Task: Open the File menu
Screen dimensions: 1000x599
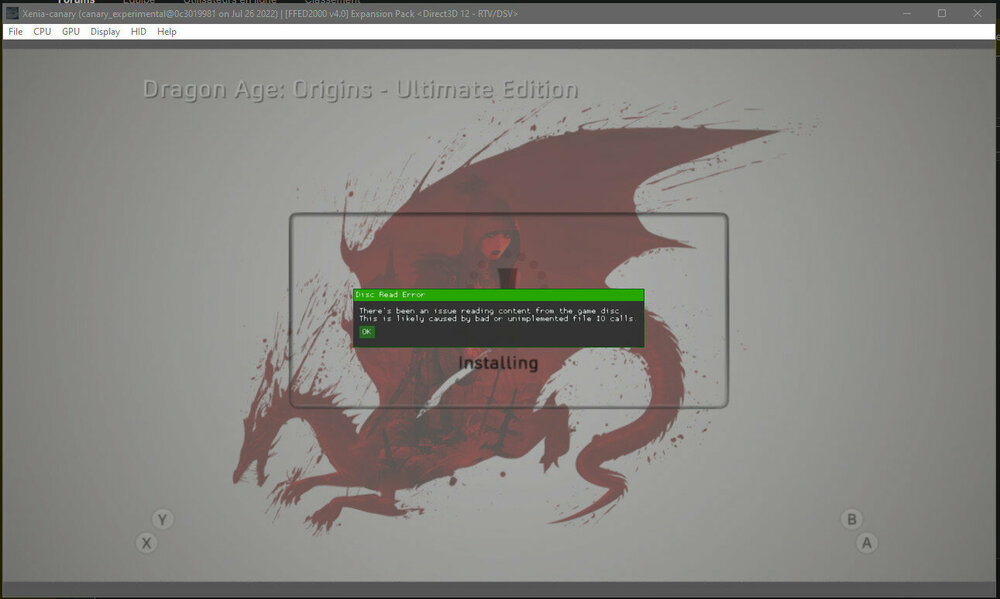Action: coord(15,32)
